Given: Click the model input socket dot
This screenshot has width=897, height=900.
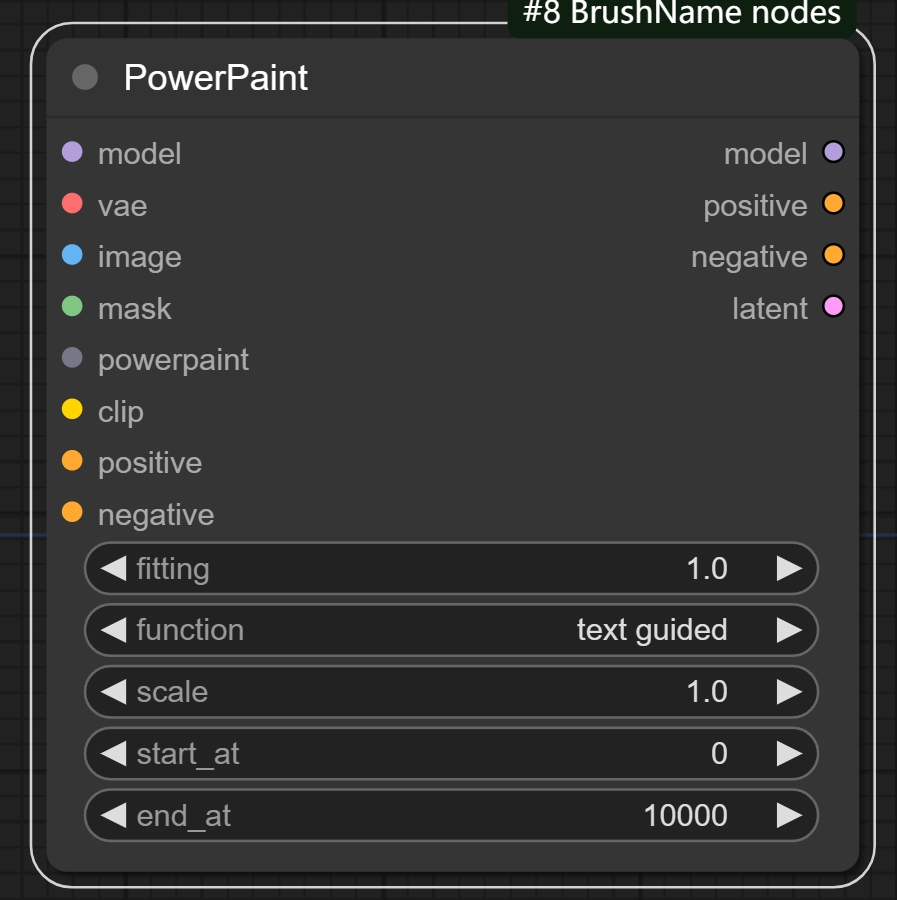Looking at the screenshot, I should tap(72, 153).
